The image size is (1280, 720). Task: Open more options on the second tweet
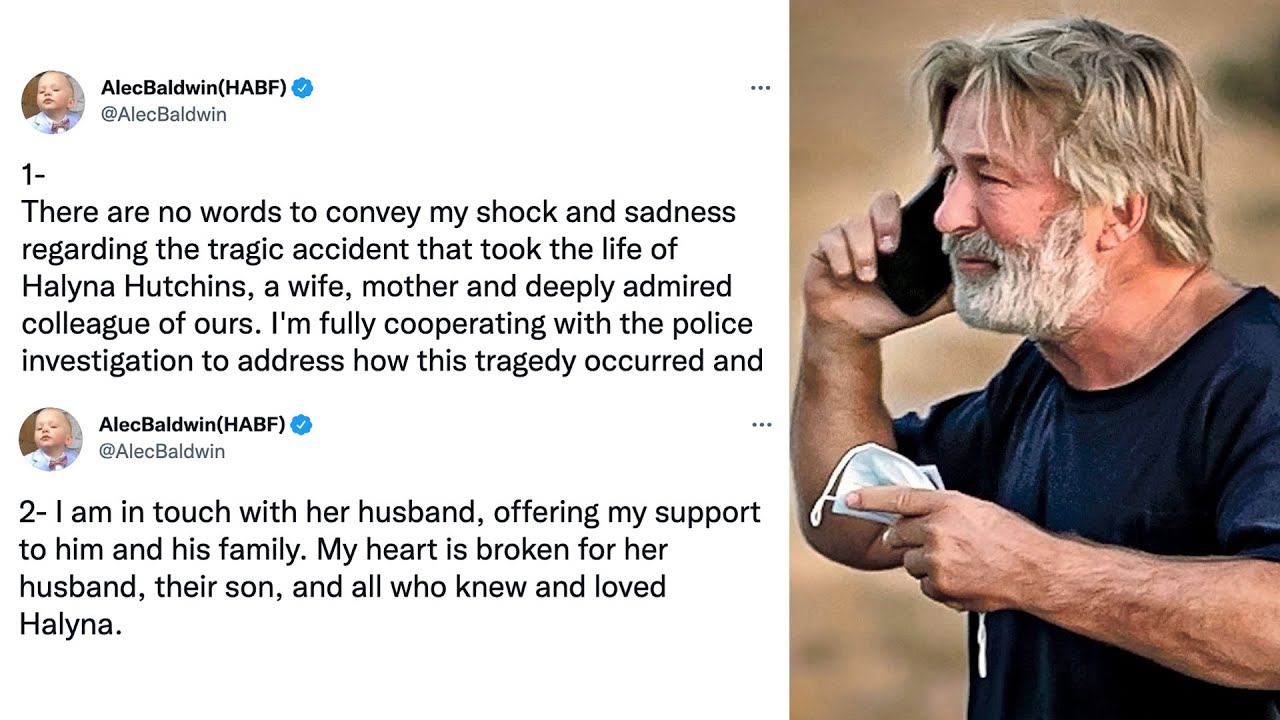tap(761, 425)
